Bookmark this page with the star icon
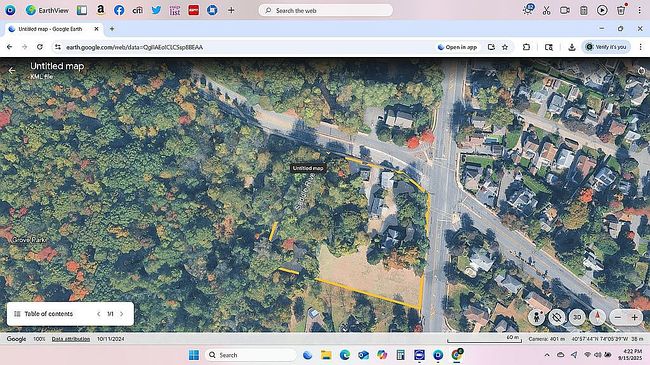 (x=505, y=47)
